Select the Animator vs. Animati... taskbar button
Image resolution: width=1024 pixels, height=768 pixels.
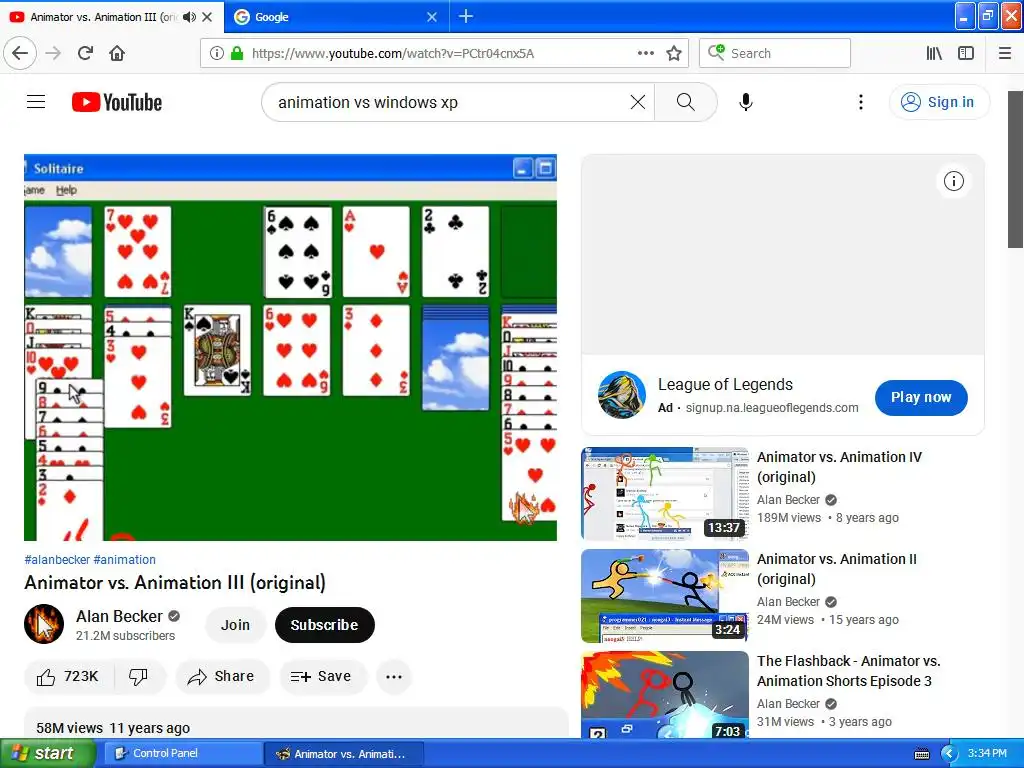point(344,753)
